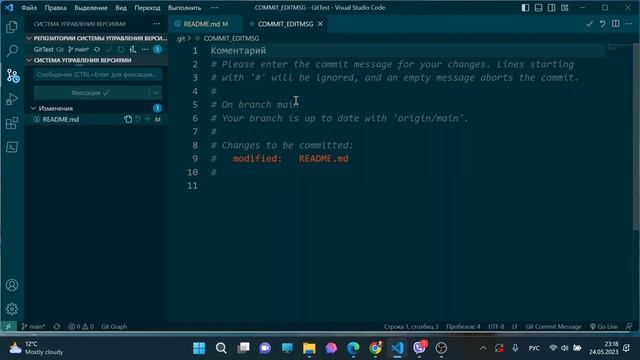The image size is (640, 360).
Task: Switch to COMMIT_EDITMSG editor tab
Action: point(285,24)
